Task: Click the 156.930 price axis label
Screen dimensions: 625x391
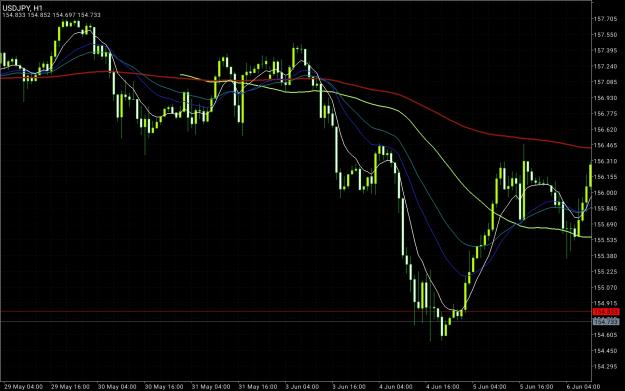Action: pos(605,98)
